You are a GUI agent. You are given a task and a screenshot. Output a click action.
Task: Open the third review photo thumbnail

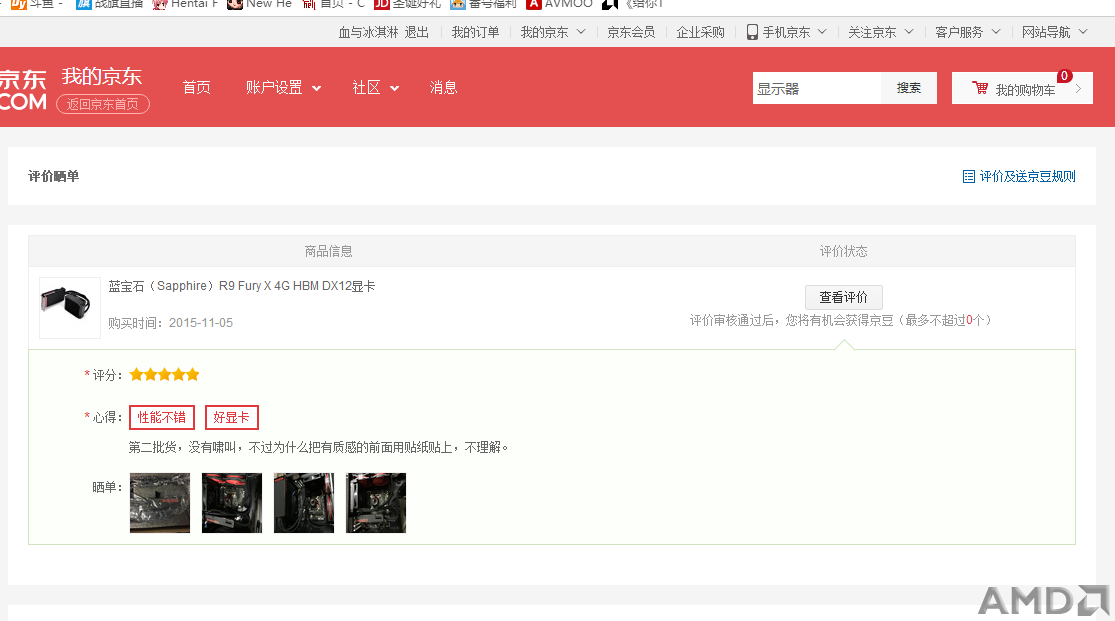[x=304, y=503]
